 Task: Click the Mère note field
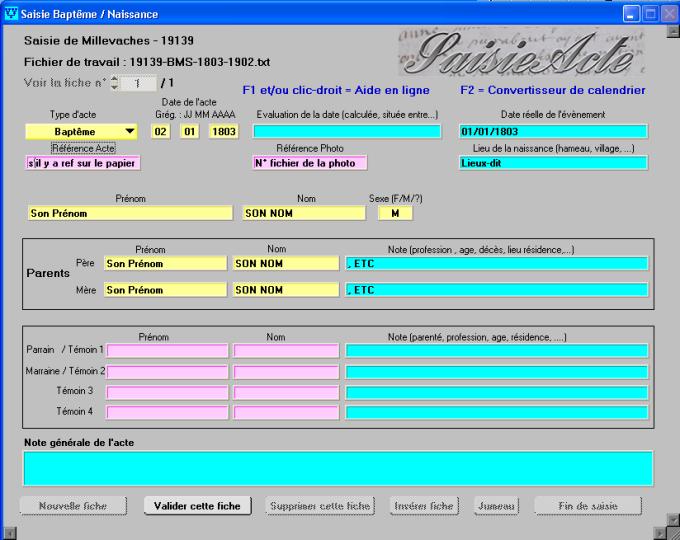(497, 290)
